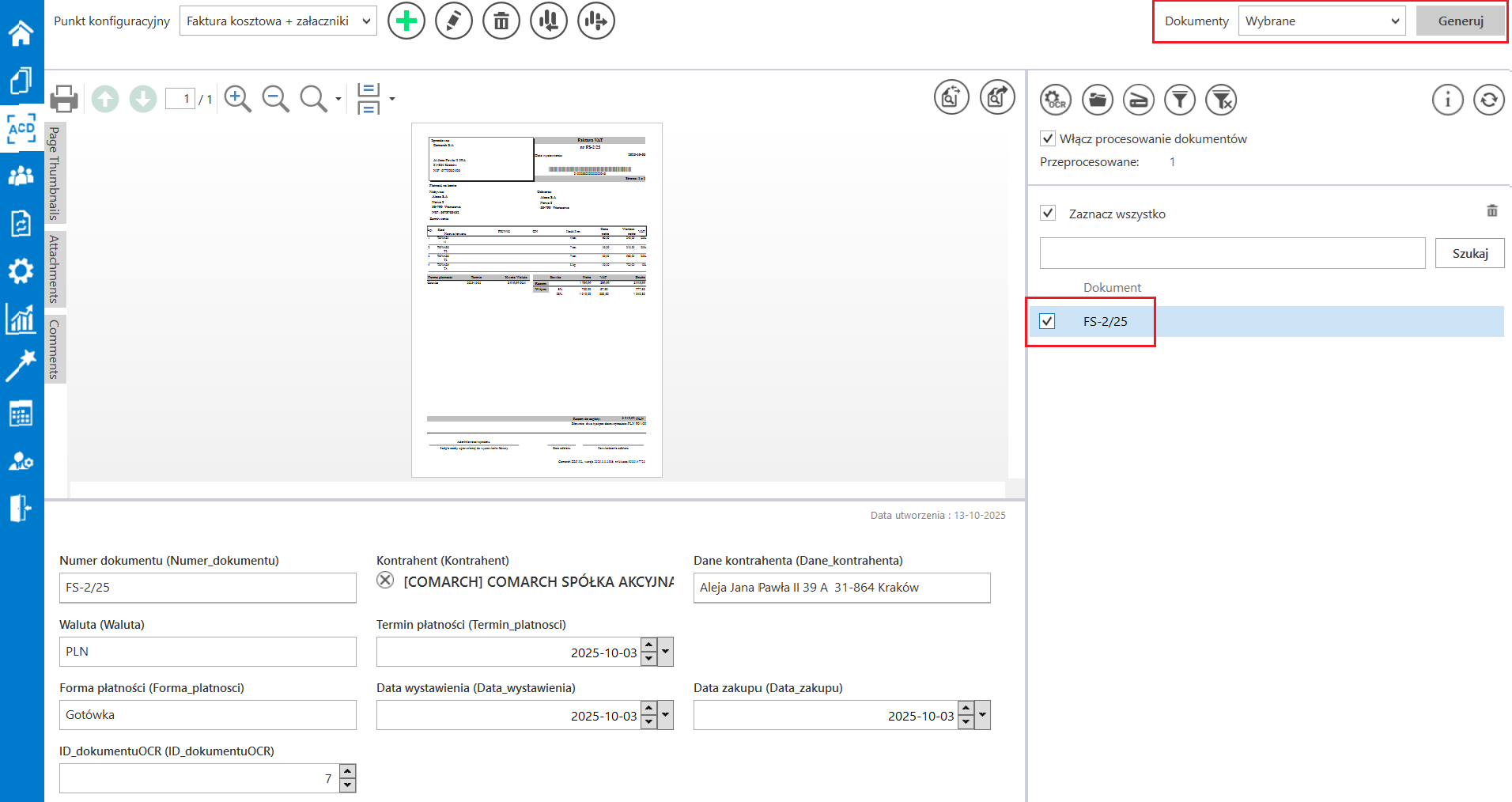Click the document search input field
The image size is (1512, 802).
pos(1233,253)
